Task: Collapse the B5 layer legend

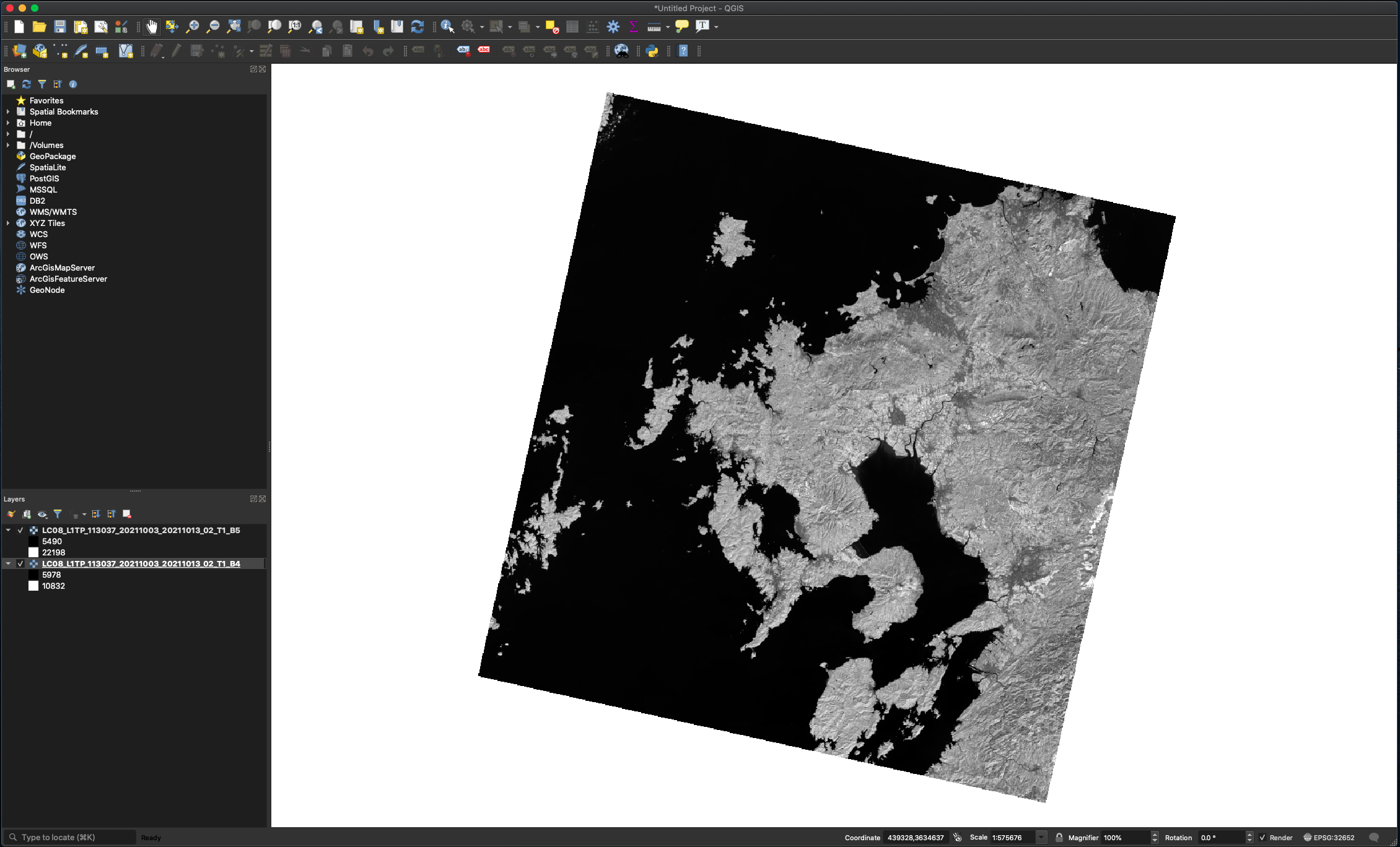Action: [8, 531]
